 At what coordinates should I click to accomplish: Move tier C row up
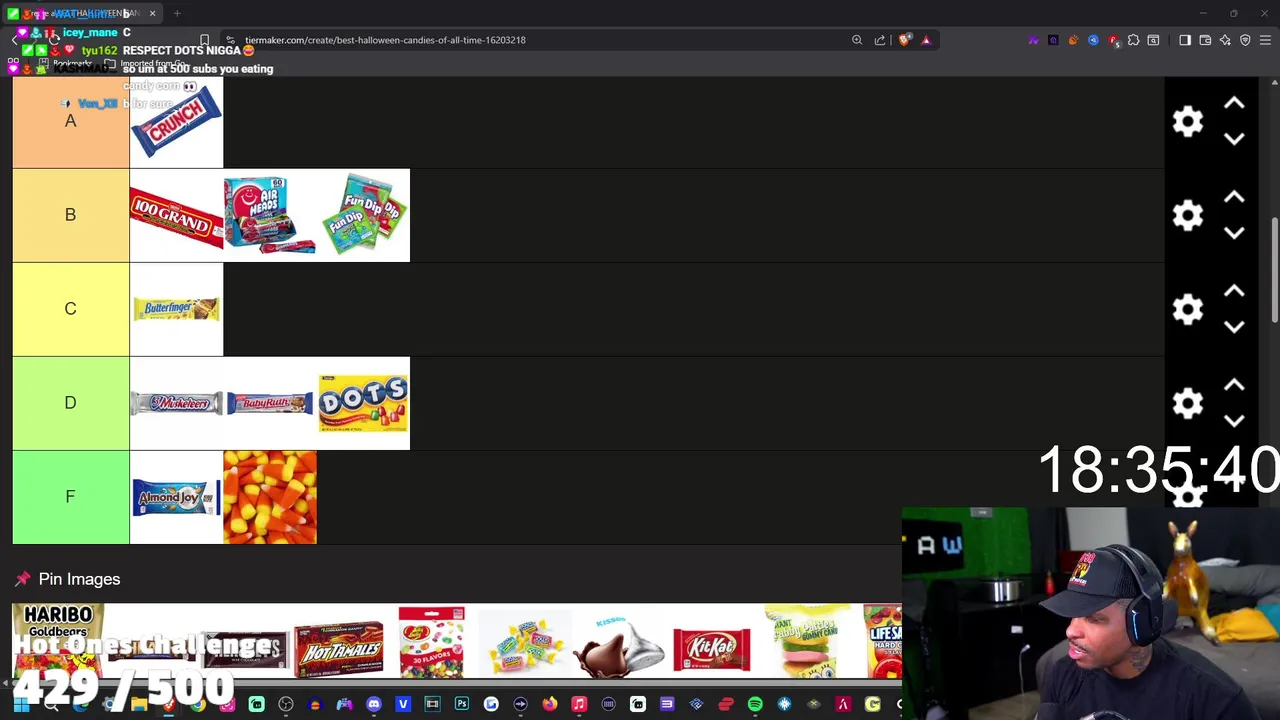(x=1234, y=291)
